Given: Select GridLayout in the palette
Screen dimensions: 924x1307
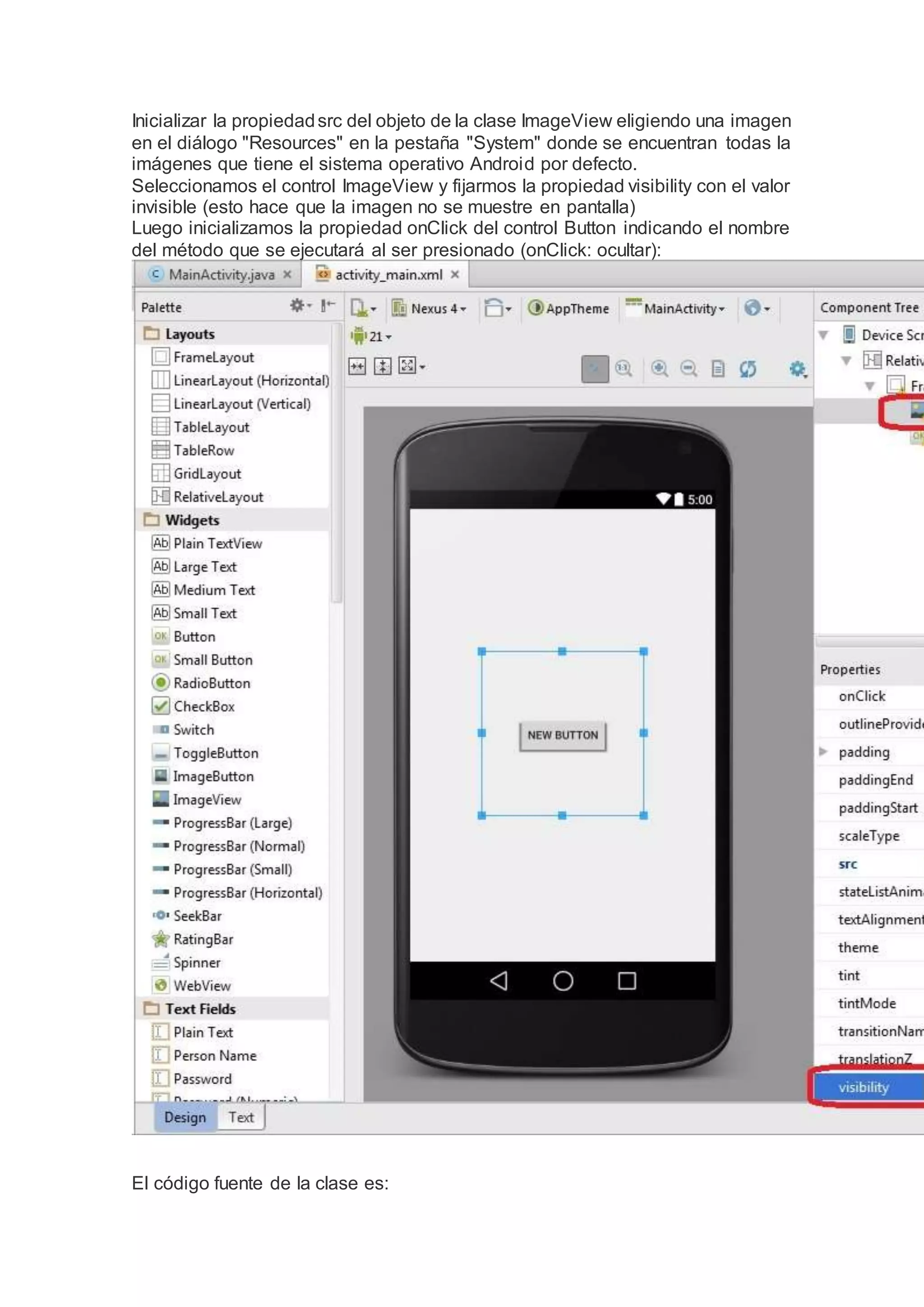Looking at the screenshot, I should pyautogui.click(x=197, y=473).
